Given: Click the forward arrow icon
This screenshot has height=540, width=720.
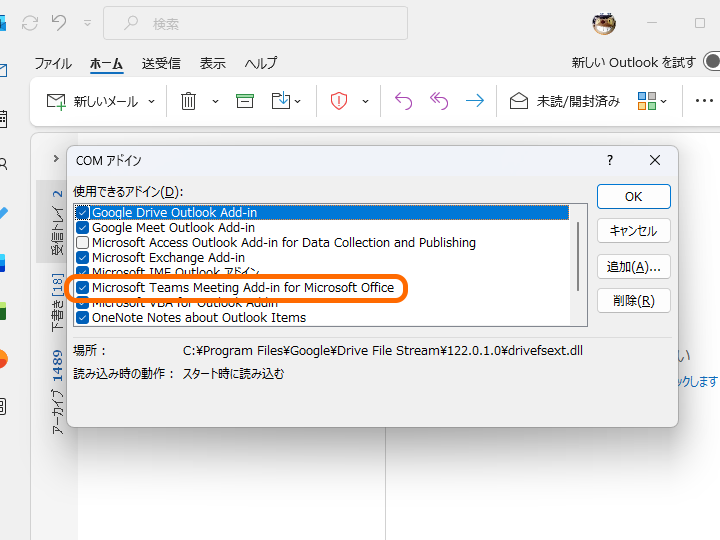Looking at the screenshot, I should (x=475, y=101).
